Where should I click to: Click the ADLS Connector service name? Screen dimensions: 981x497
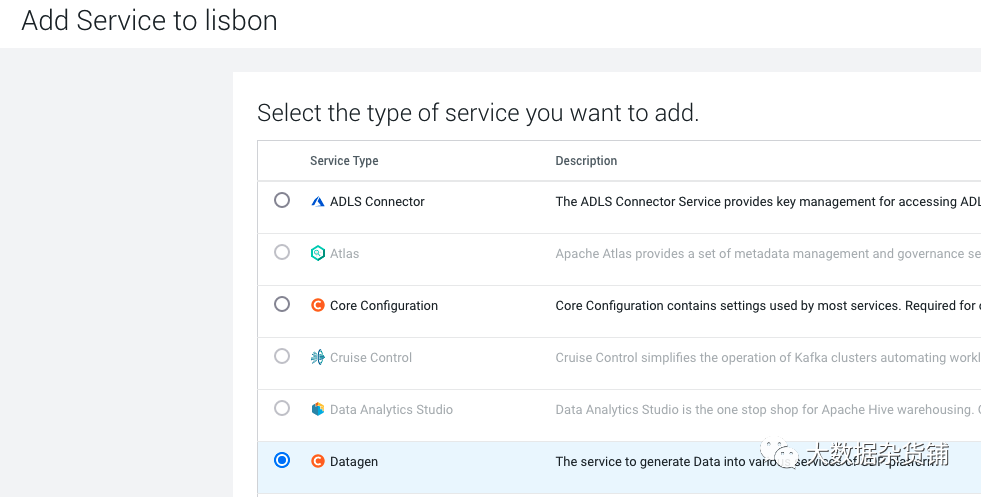(377, 201)
